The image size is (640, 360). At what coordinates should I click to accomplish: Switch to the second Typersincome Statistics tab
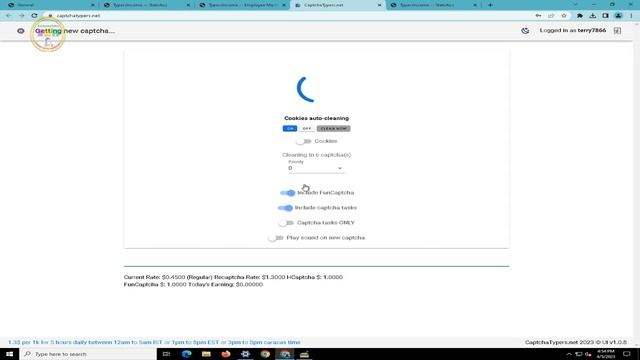[146, 5]
